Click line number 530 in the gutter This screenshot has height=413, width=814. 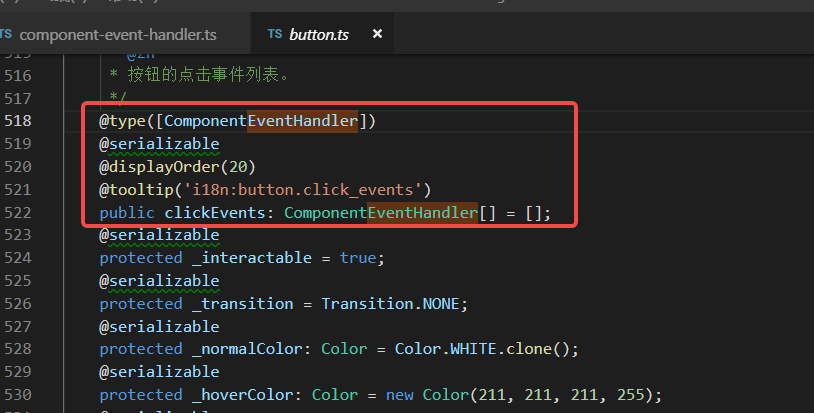tap(18, 395)
